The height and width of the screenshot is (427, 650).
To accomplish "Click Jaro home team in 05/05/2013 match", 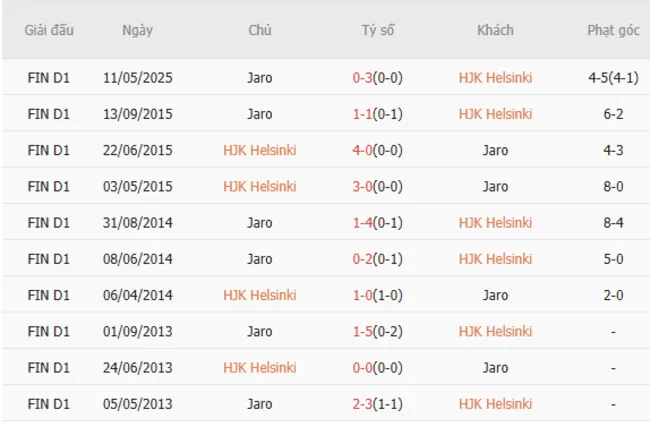I will [259, 403].
